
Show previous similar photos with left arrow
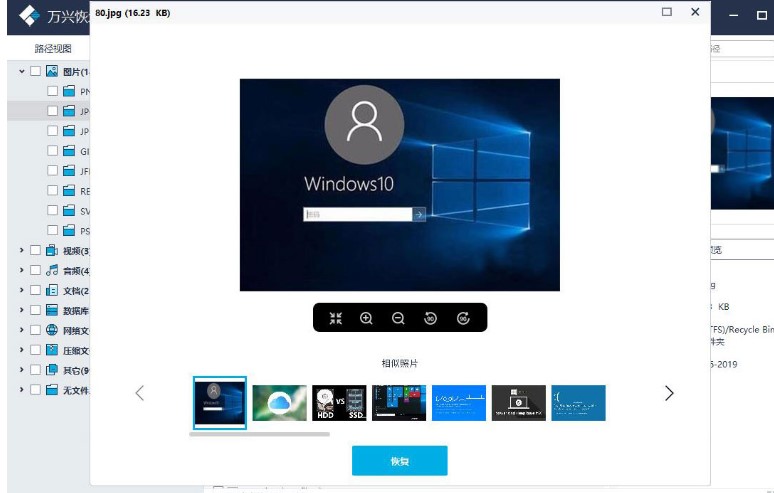tap(140, 393)
